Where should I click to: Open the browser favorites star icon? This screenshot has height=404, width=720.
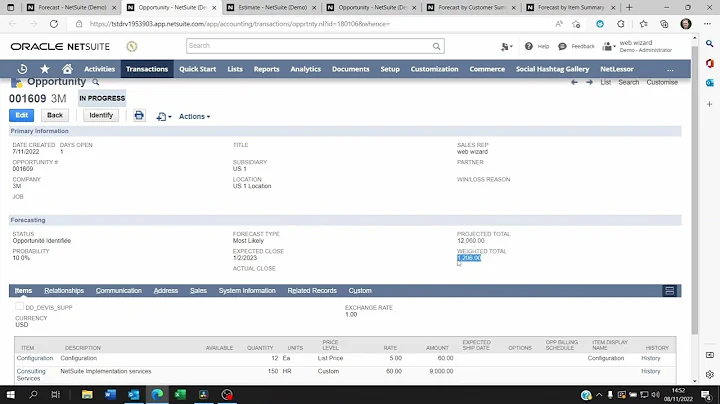click(x=643, y=24)
